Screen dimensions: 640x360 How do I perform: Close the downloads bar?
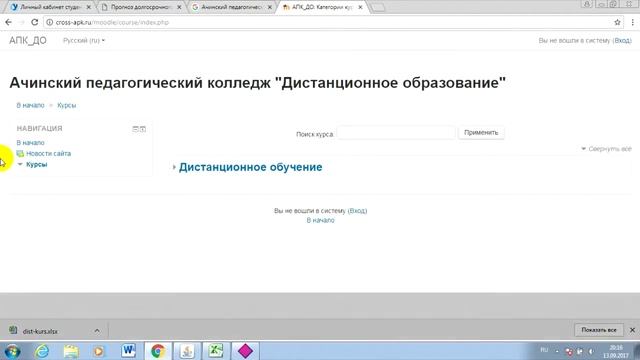(x=632, y=330)
